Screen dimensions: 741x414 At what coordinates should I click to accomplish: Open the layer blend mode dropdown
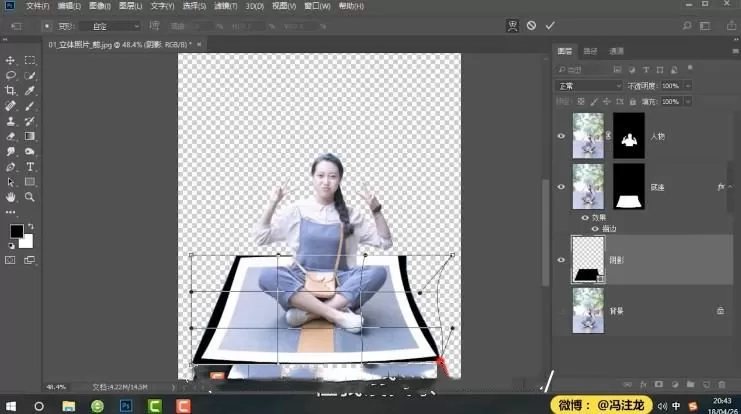[x=590, y=87]
